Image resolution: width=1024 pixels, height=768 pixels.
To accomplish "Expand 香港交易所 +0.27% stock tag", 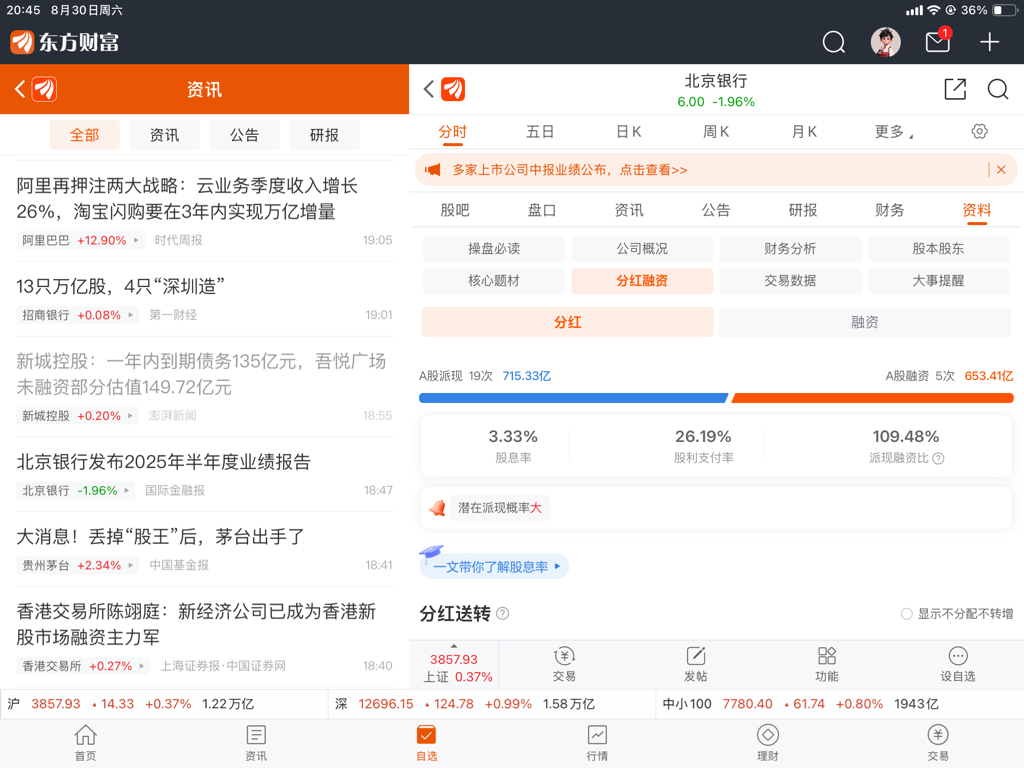I will click(x=83, y=666).
